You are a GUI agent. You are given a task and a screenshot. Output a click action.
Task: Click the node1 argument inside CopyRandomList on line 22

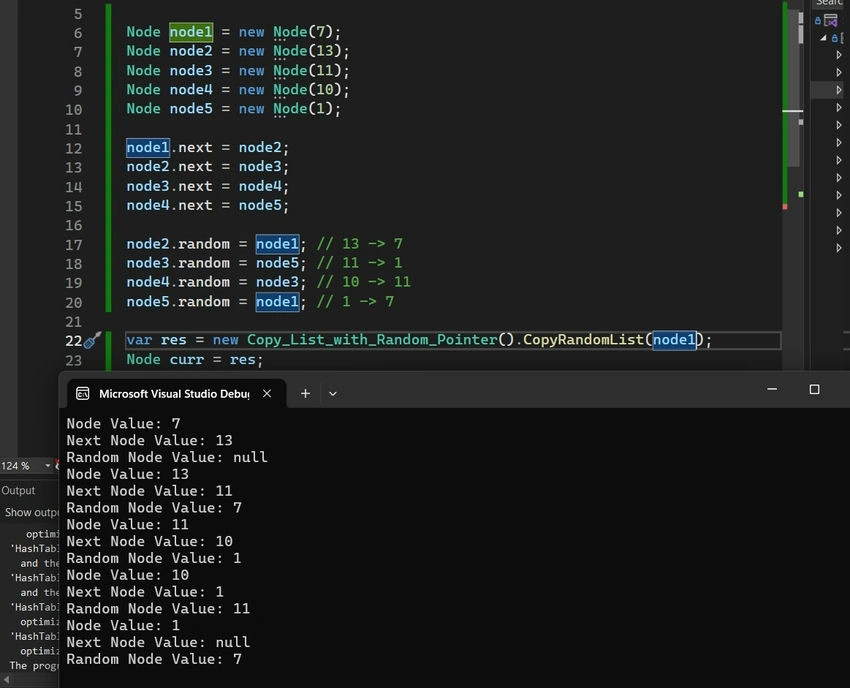(x=674, y=340)
